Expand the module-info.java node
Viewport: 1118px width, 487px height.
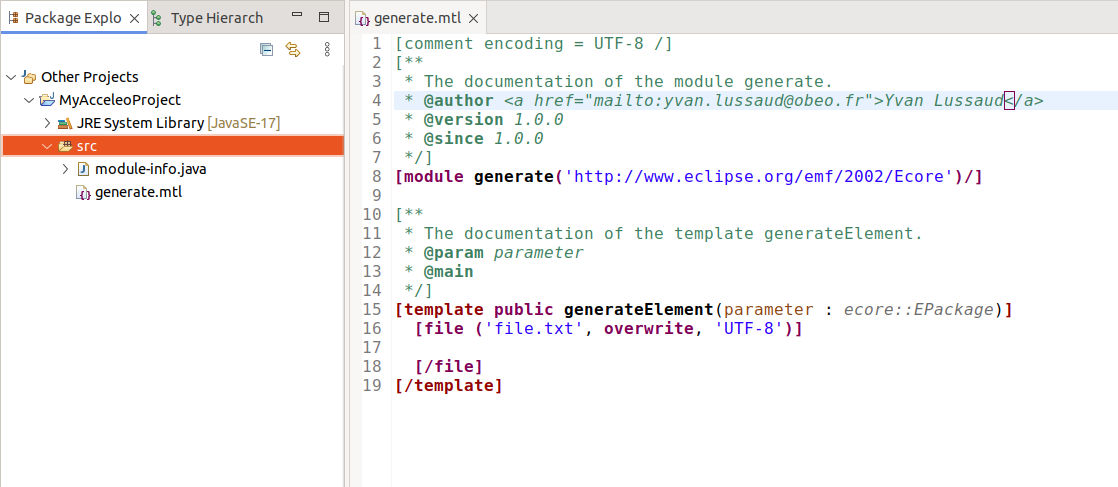pos(66,169)
